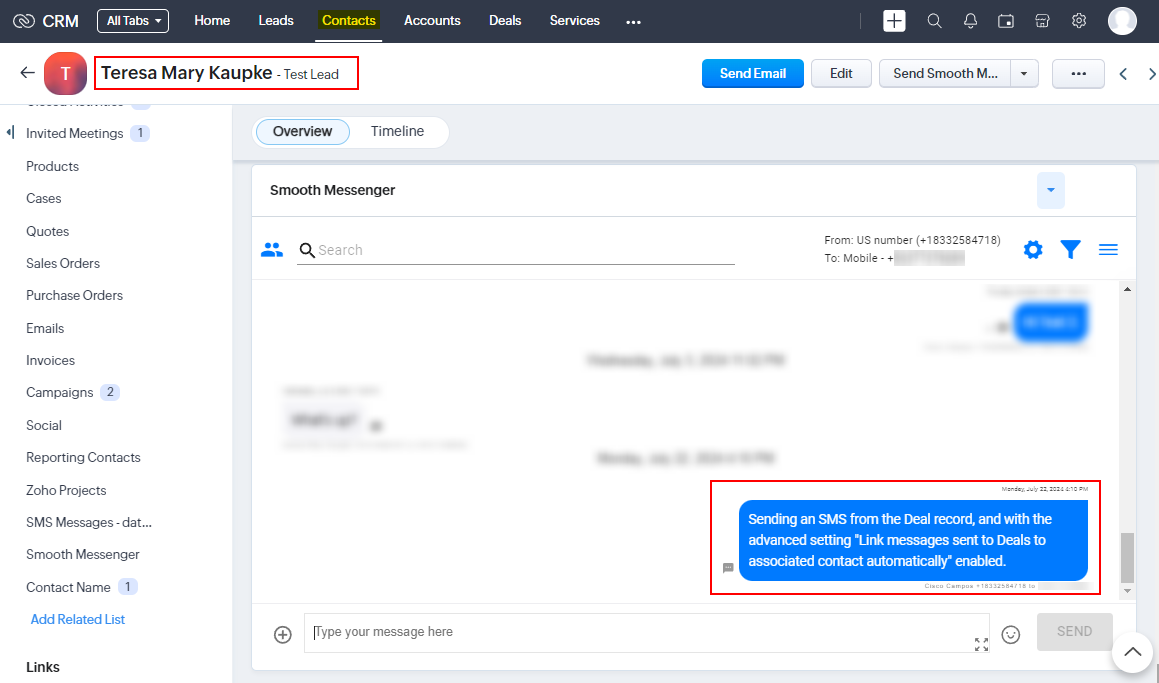Expand the message box fullscreen icon
1159x683 pixels.
[981, 645]
